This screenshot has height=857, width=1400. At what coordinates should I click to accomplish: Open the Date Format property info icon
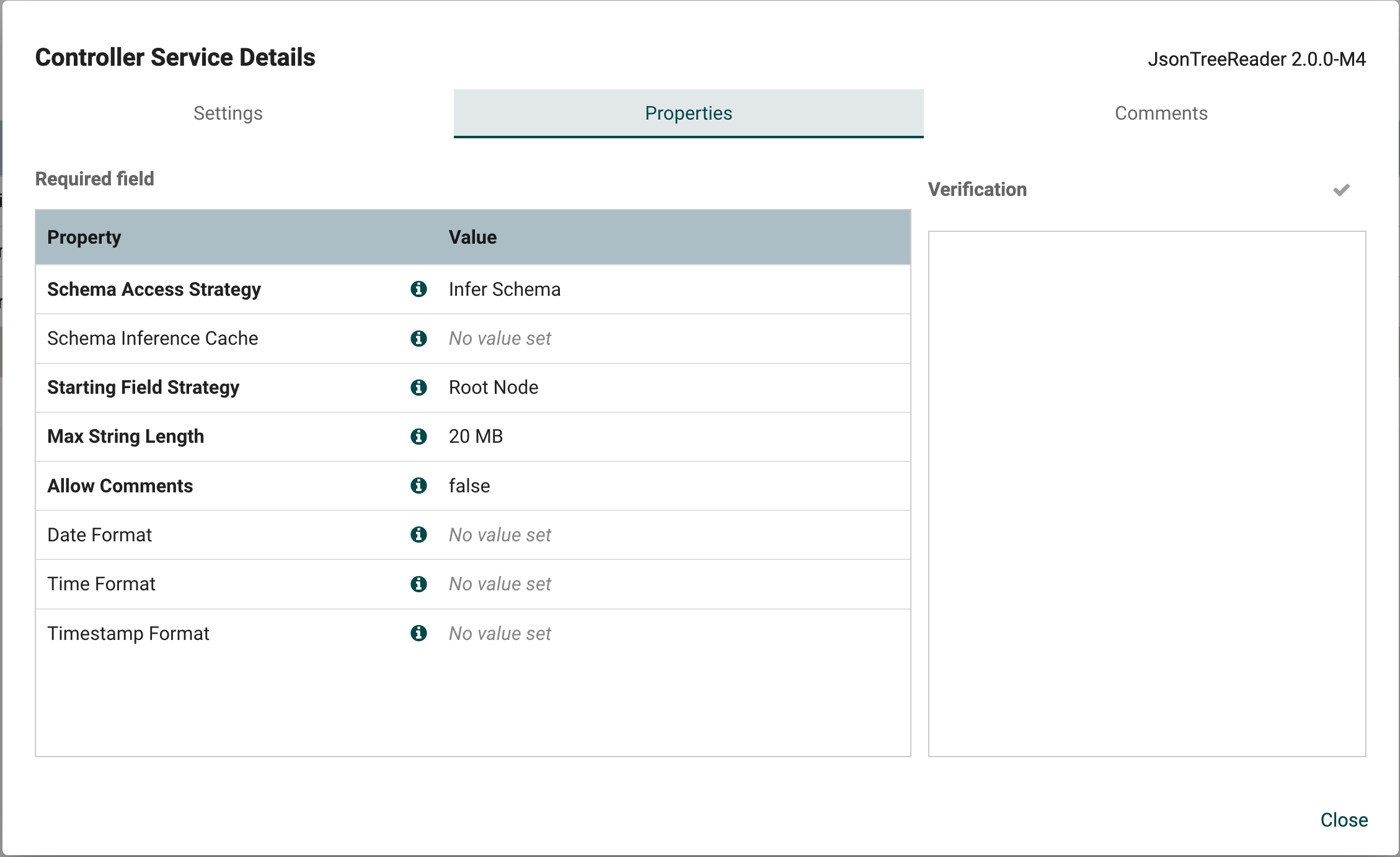tap(419, 535)
